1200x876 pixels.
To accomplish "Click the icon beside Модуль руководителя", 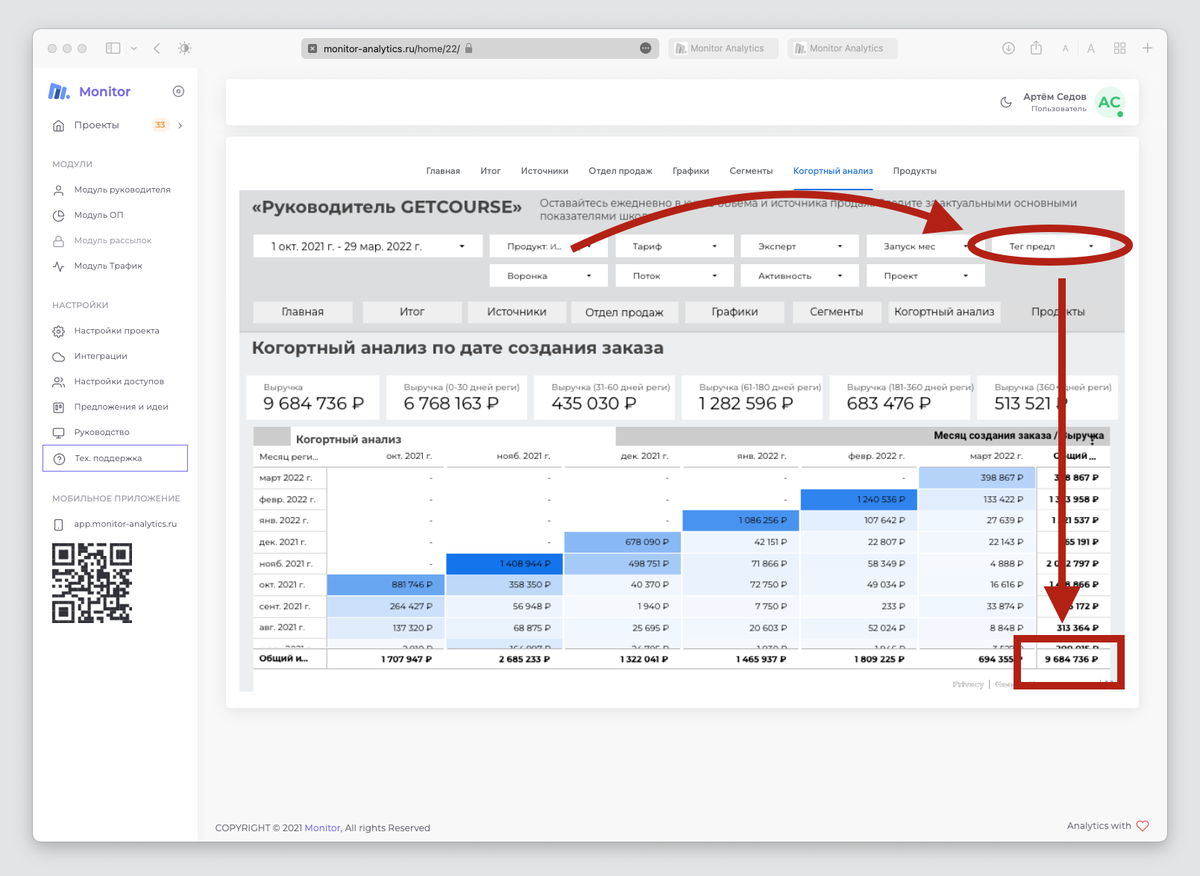I will (x=59, y=190).
